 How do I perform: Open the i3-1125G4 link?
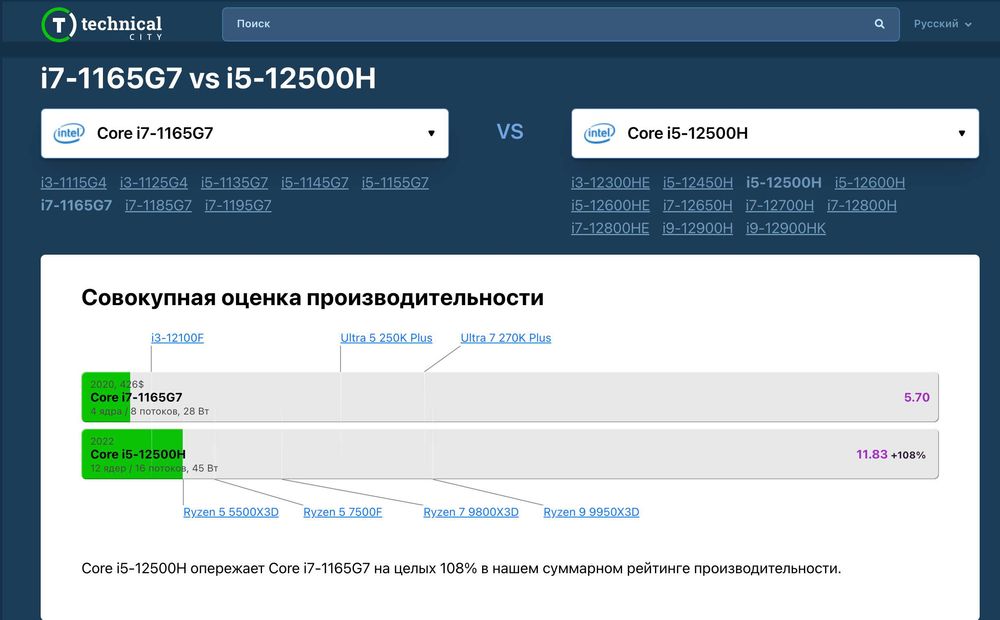pyautogui.click(x=154, y=182)
